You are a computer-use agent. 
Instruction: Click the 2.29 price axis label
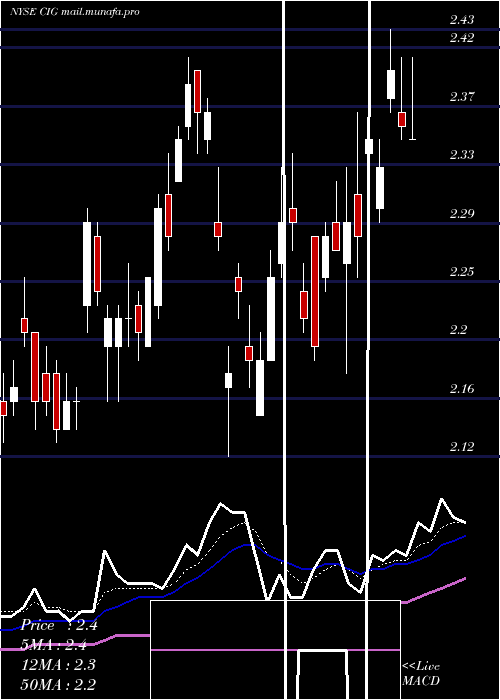pos(462,213)
